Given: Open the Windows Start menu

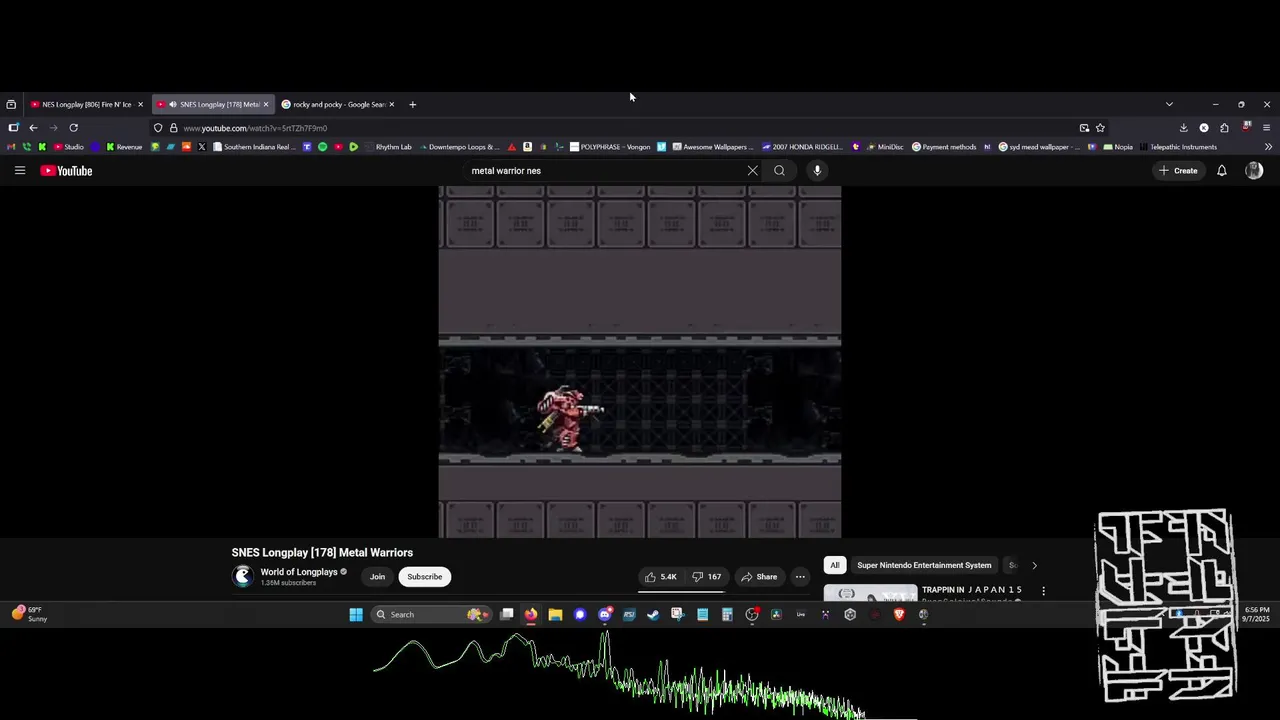Looking at the screenshot, I should coord(356,615).
